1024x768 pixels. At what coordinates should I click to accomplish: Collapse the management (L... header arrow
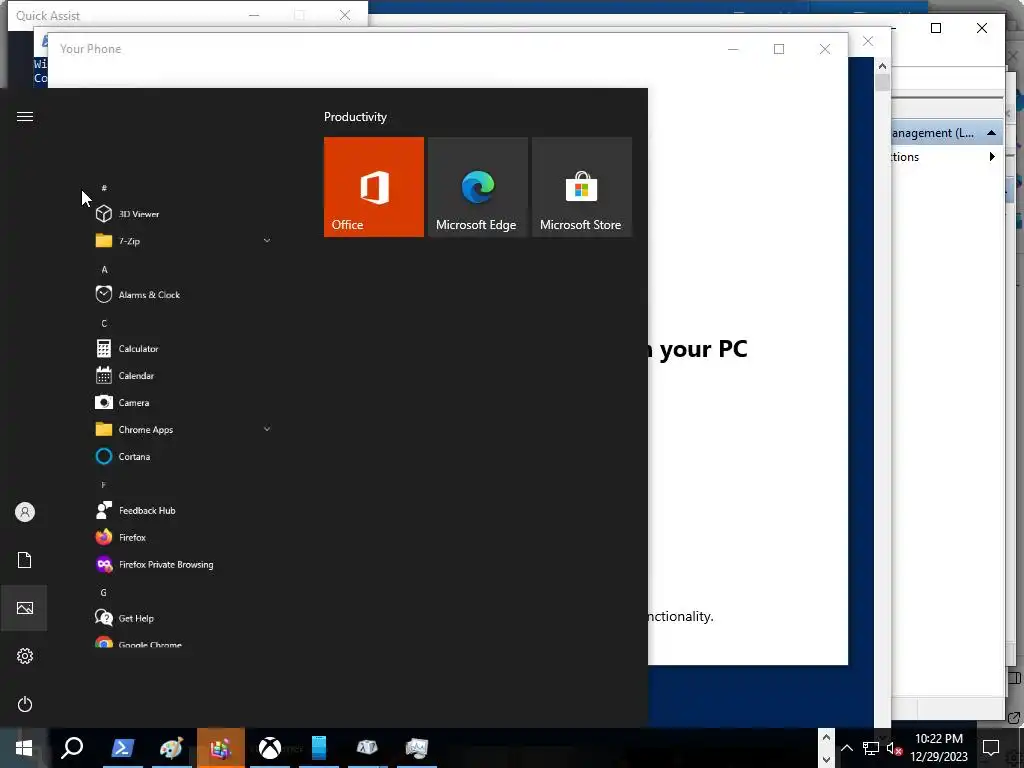991,133
